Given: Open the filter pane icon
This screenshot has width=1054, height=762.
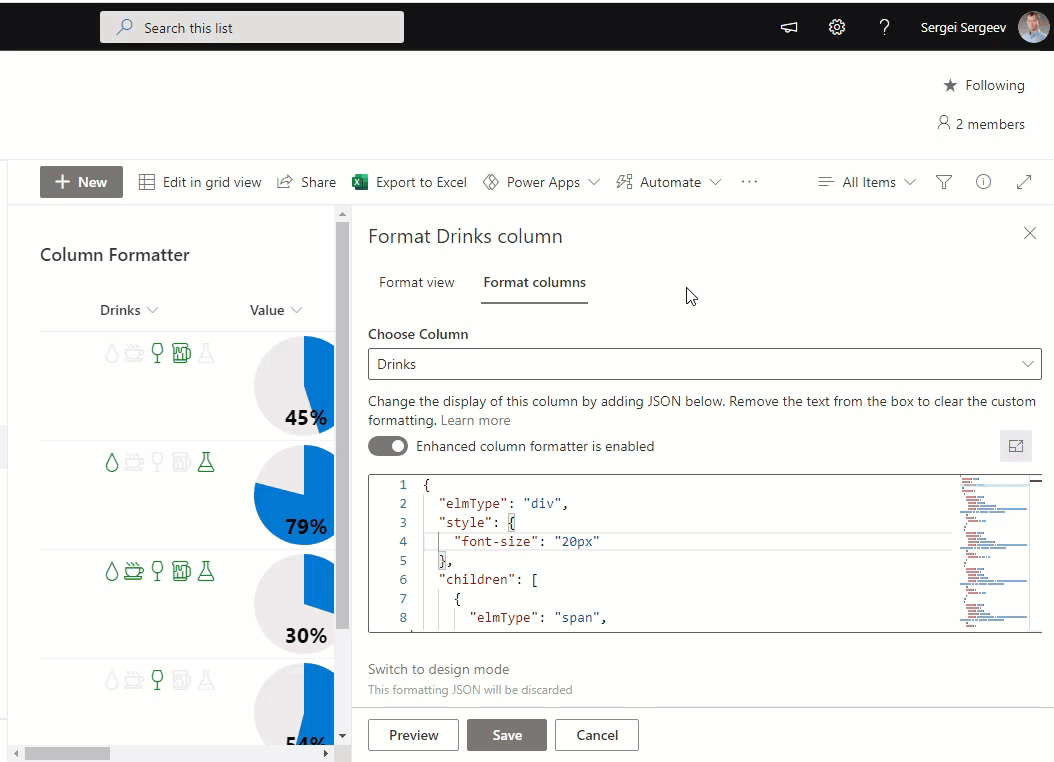Looking at the screenshot, I should click(x=943, y=182).
